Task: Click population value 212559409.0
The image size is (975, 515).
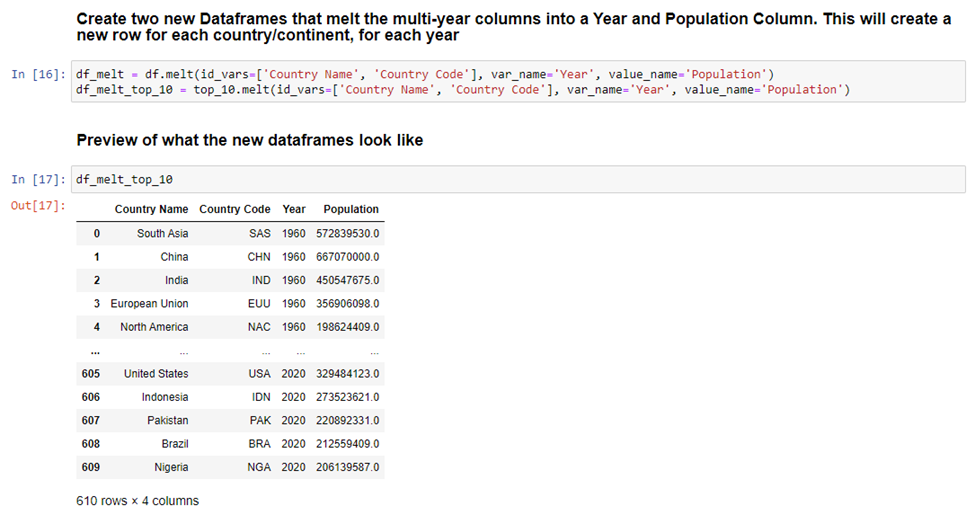Action: [x=348, y=444]
